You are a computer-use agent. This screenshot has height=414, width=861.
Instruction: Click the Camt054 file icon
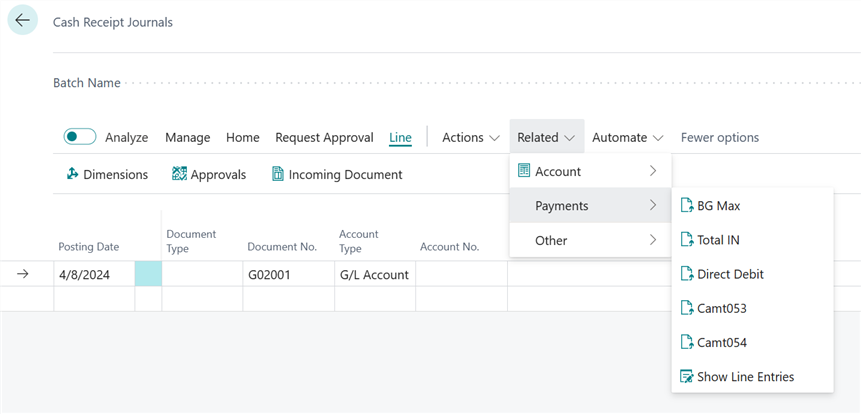click(687, 342)
